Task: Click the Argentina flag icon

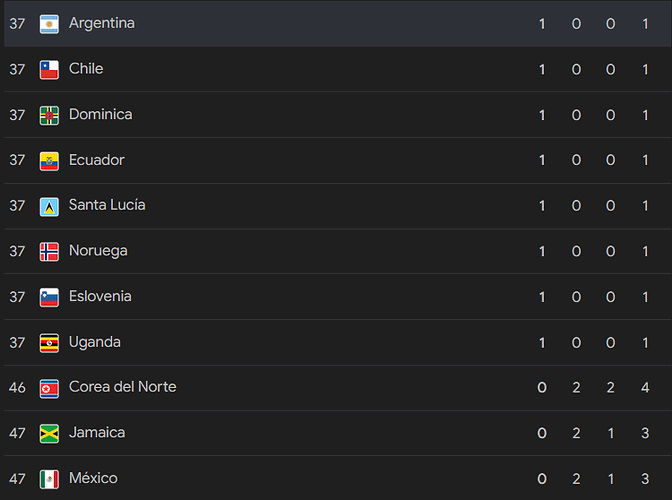Action: [49, 24]
